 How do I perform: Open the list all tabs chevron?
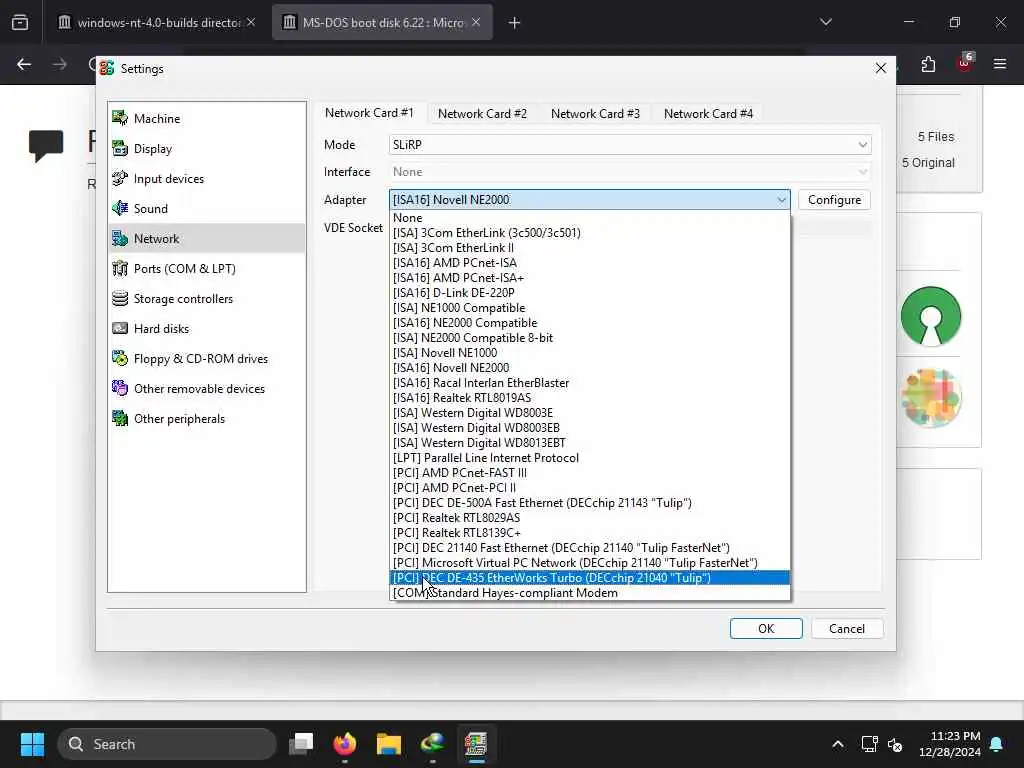click(826, 22)
